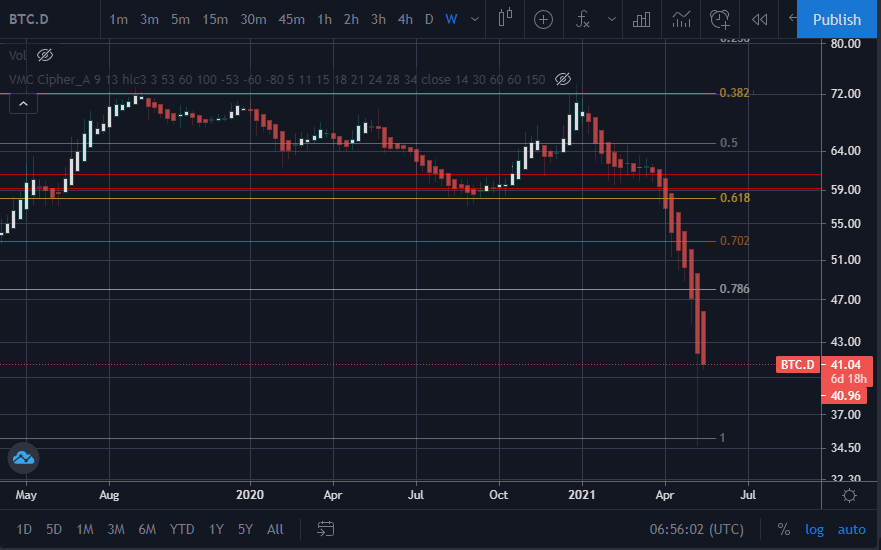Click the 40.96 price label
The image size is (881, 550).
pos(844,396)
